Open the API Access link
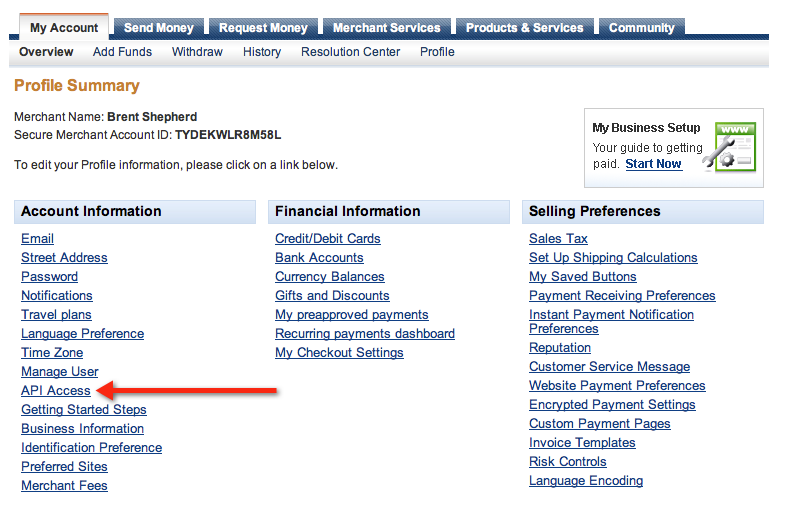The image size is (787, 523). (56, 391)
